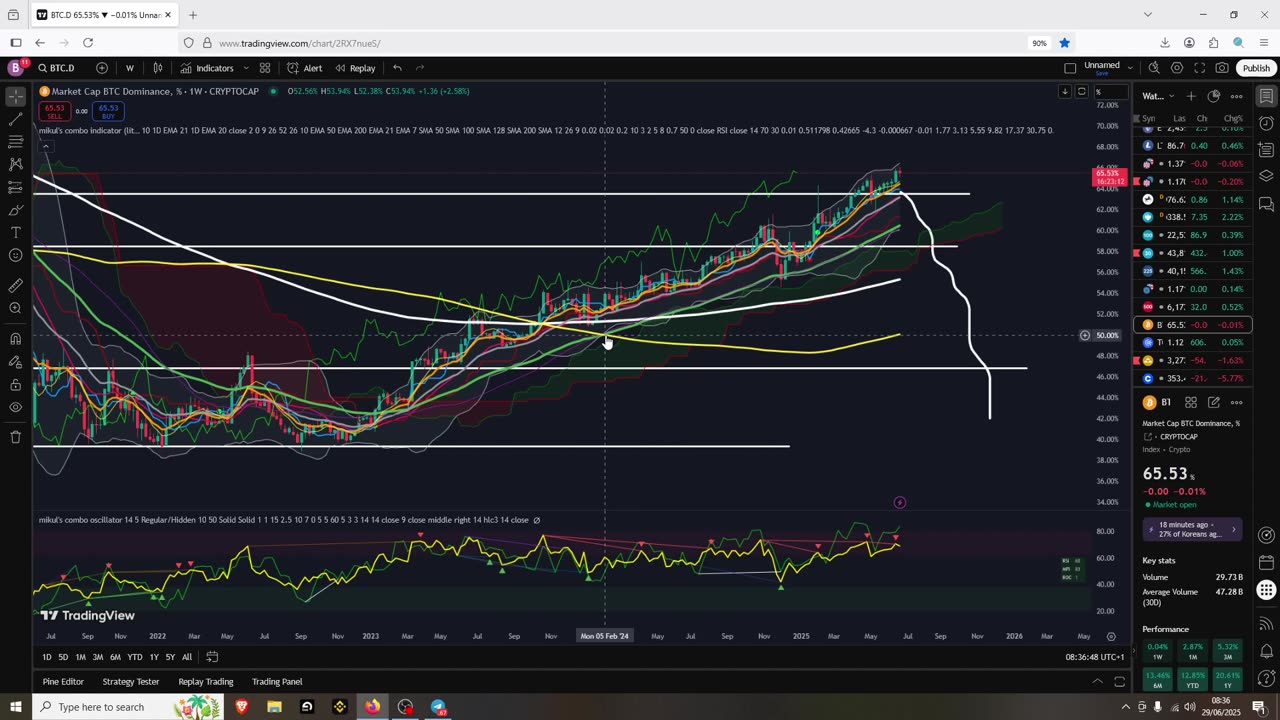Start bar Replay mode
Screen dimensions: 1280x720
pyautogui.click(x=355, y=68)
